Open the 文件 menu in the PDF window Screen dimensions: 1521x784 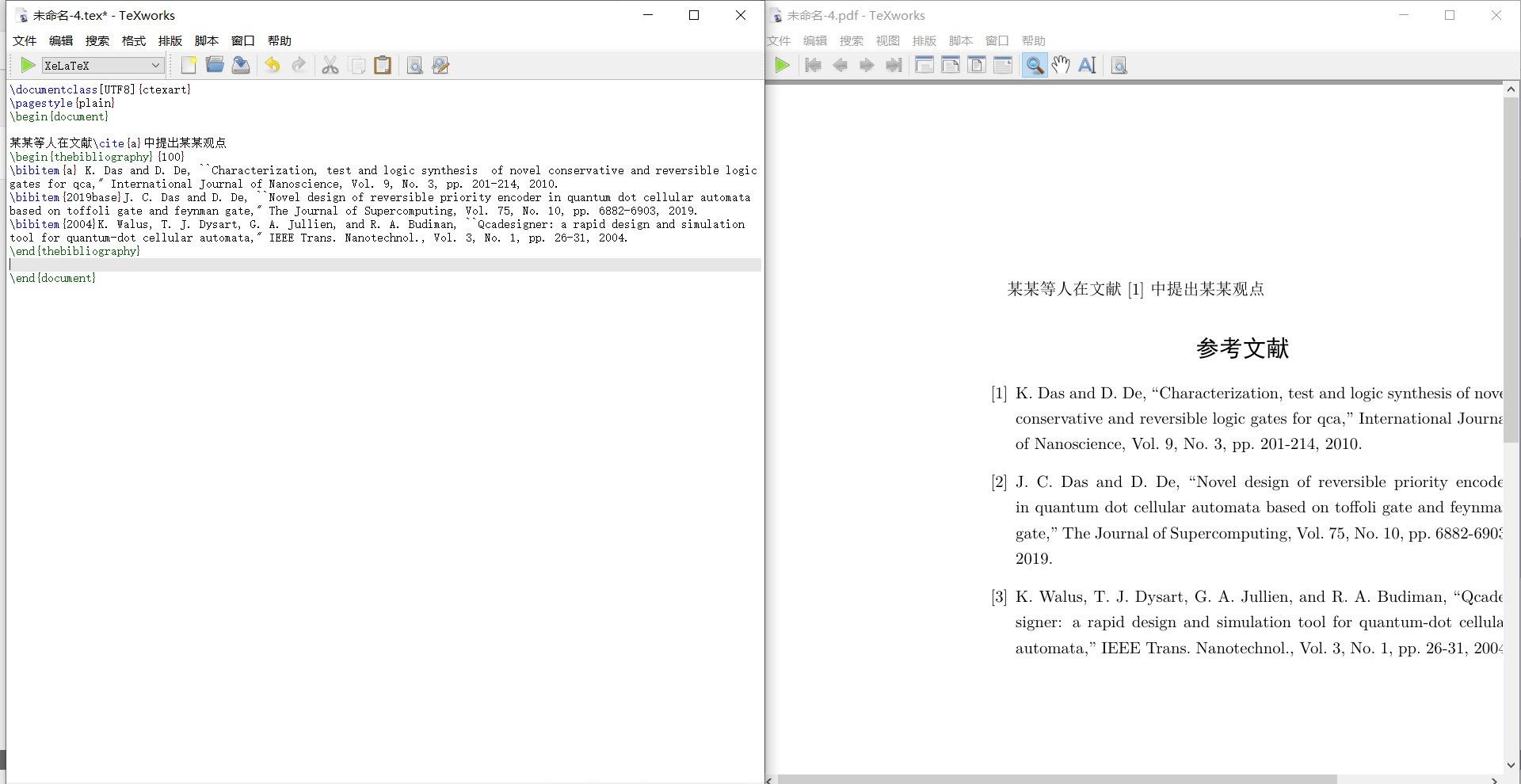(779, 41)
